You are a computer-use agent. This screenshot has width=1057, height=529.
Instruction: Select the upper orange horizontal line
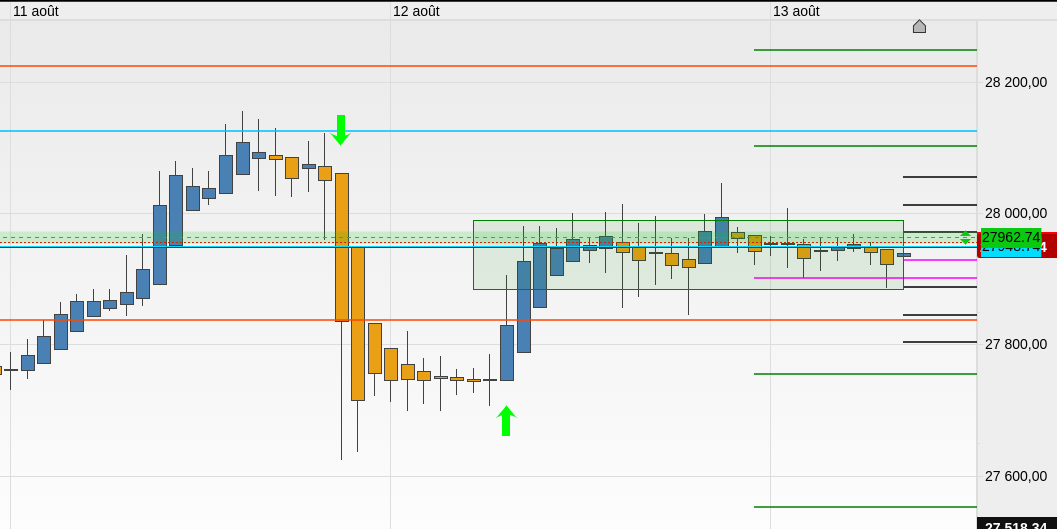(488, 66)
